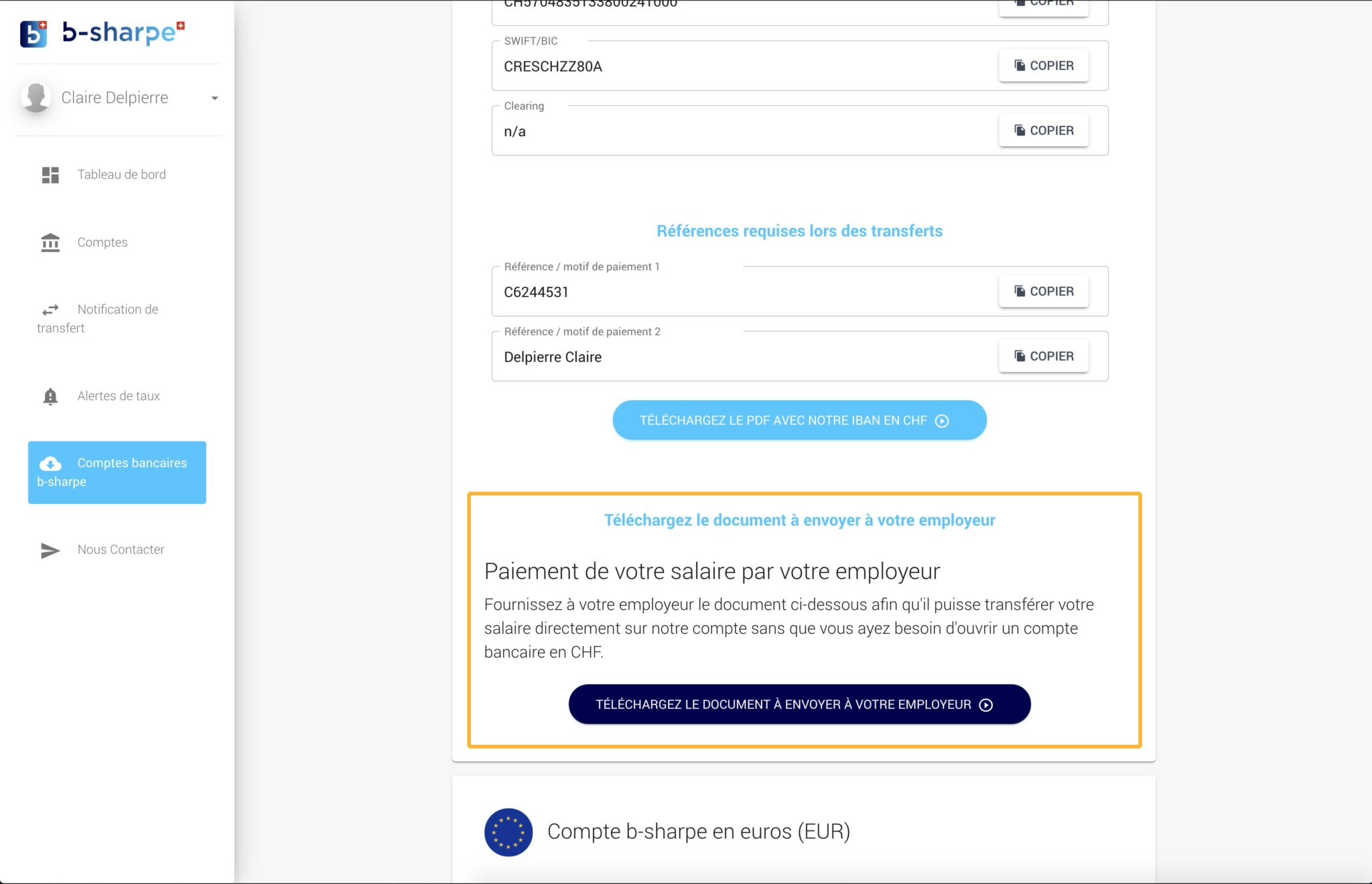Screen dimensions: 1372x884
Task: Click the cloud download icon in sidebar
Action: 50,463
